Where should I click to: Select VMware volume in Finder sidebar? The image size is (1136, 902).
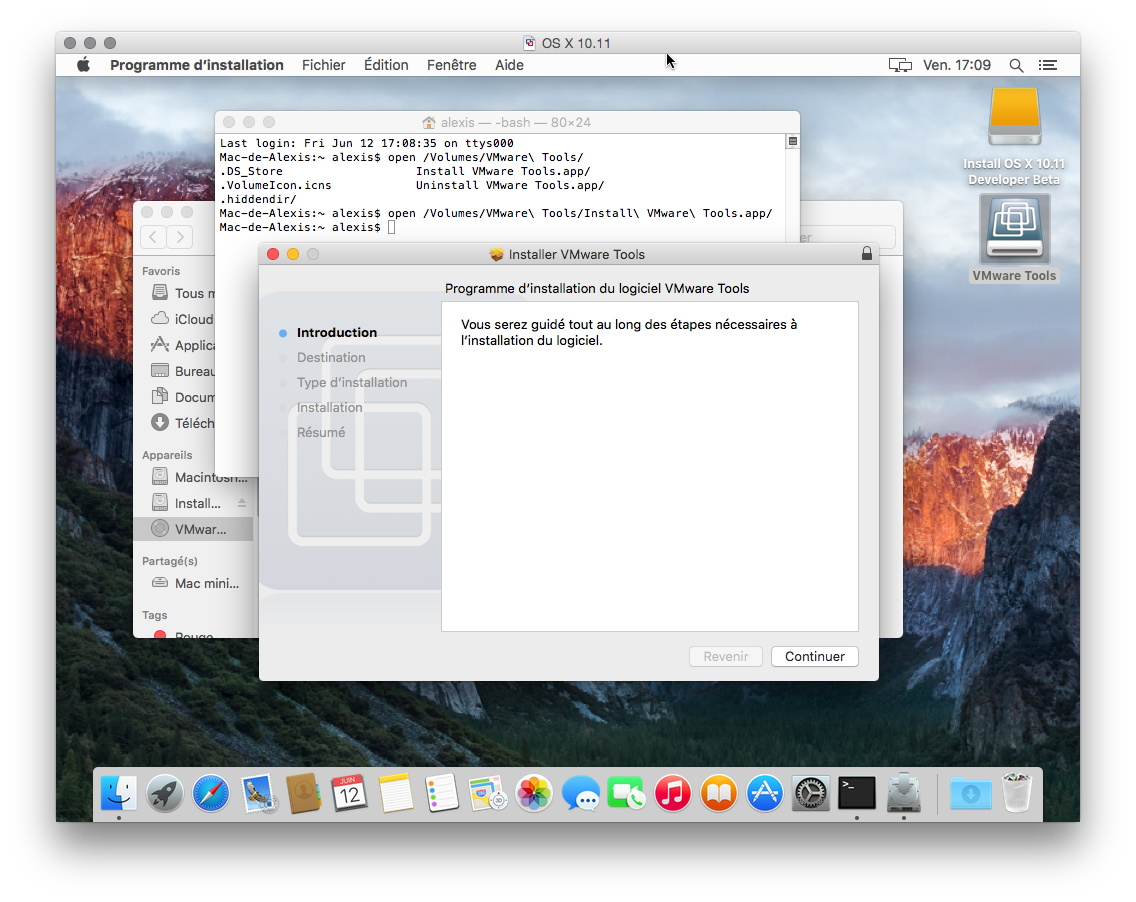pyautogui.click(x=193, y=529)
